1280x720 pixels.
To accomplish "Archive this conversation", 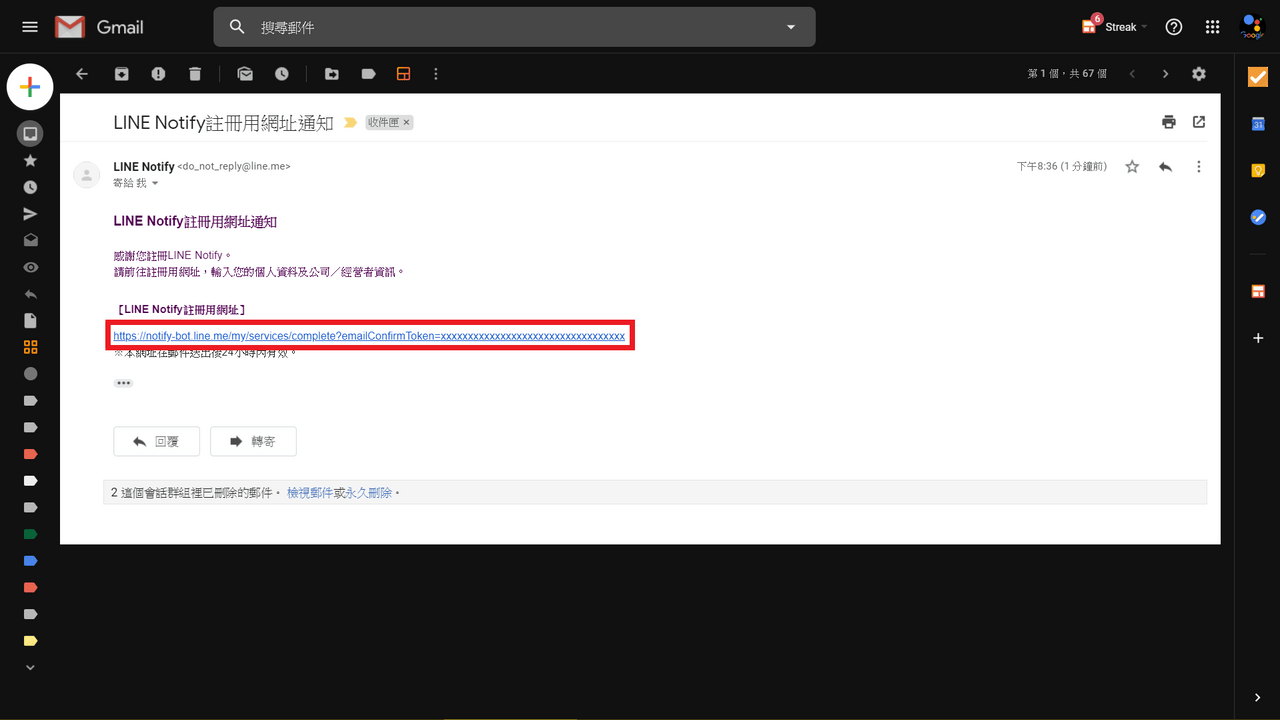I will pos(121,74).
